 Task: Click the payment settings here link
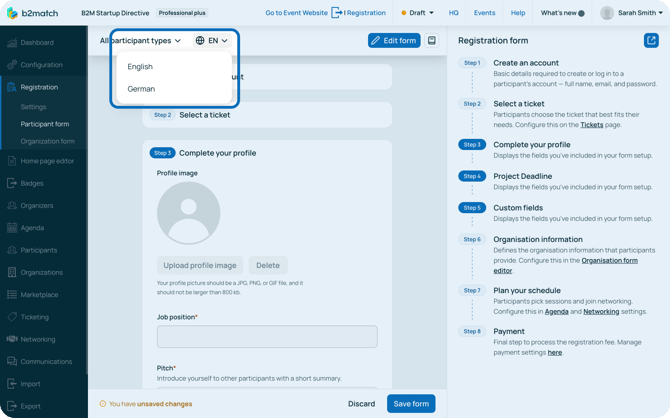555,352
